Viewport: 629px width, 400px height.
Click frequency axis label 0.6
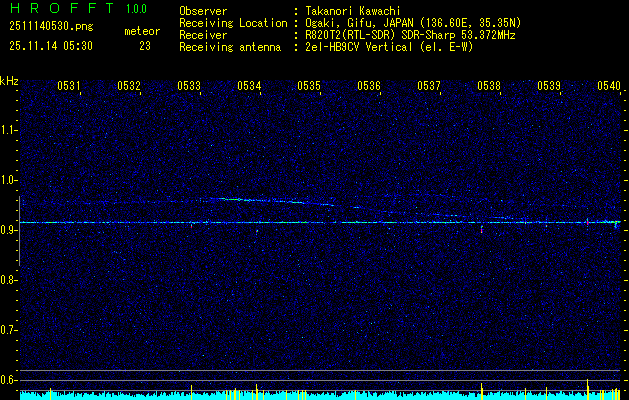[x=7, y=380]
